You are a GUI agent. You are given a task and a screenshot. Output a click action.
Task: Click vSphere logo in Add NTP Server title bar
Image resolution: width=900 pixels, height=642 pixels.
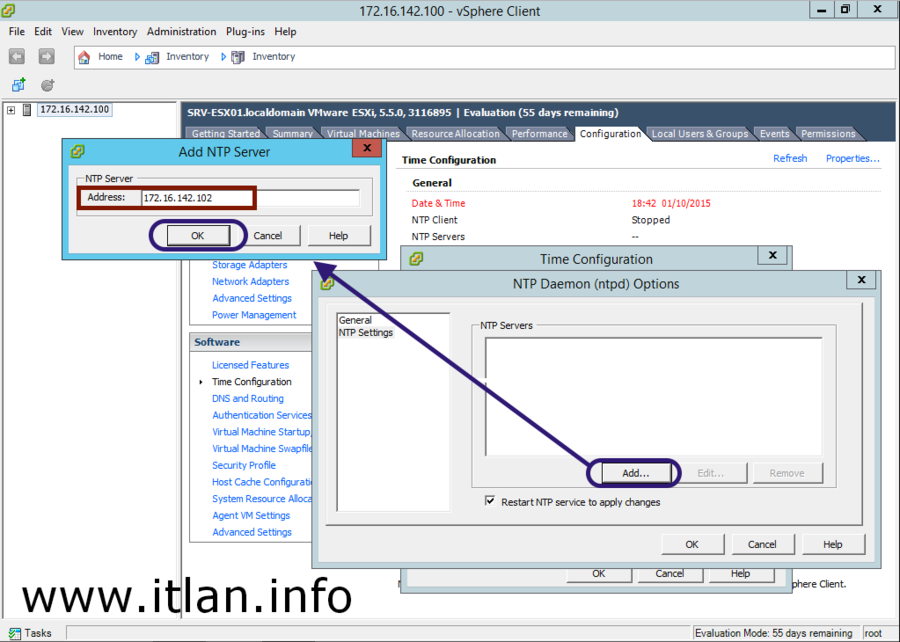tap(78, 152)
